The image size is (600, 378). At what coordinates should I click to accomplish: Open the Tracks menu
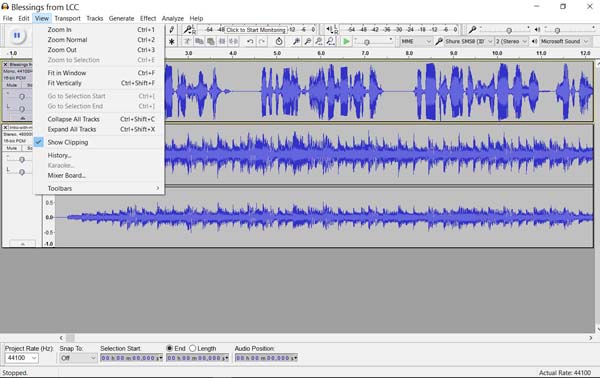pos(95,18)
